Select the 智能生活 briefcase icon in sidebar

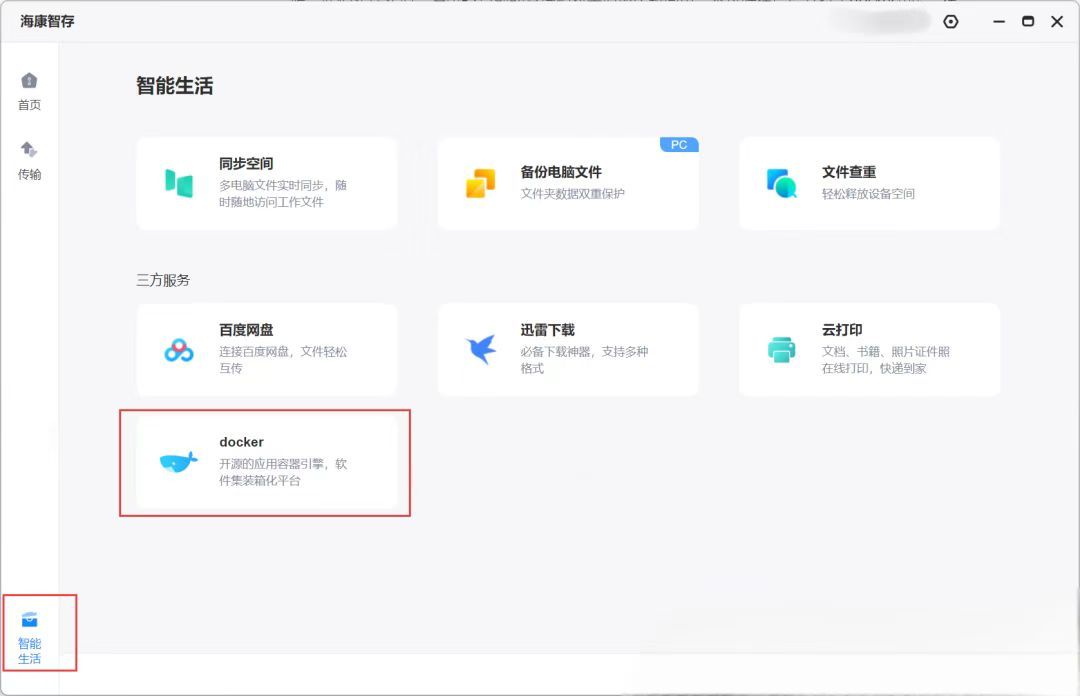(x=29, y=620)
